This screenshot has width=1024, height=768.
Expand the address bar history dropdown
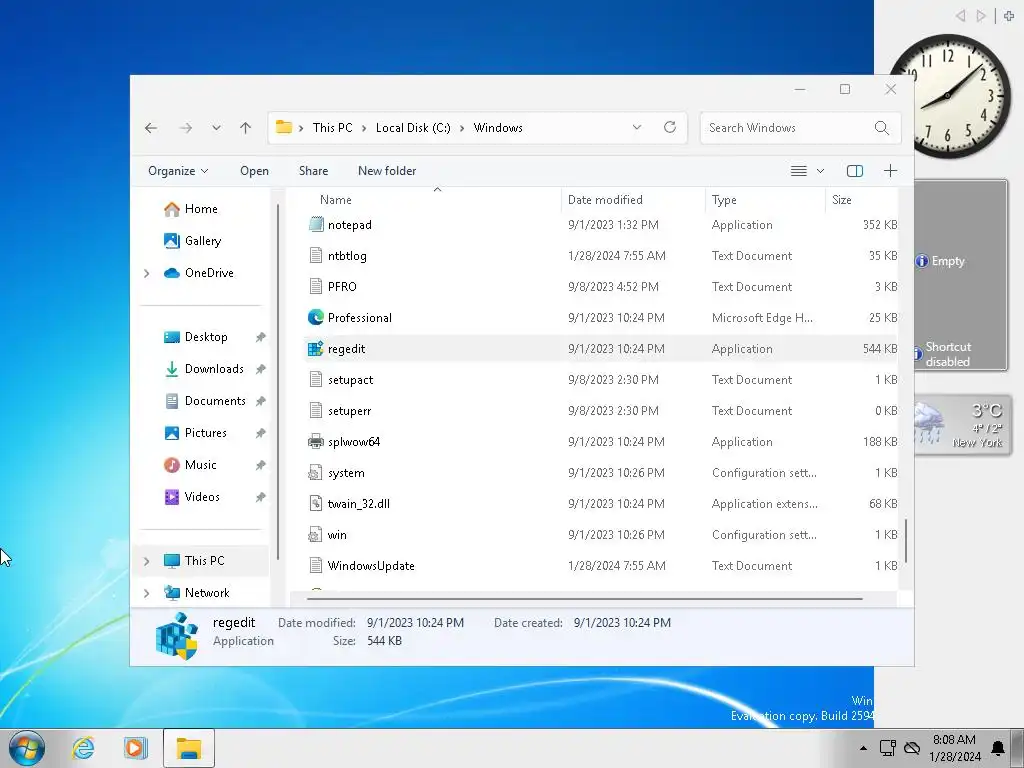click(637, 127)
